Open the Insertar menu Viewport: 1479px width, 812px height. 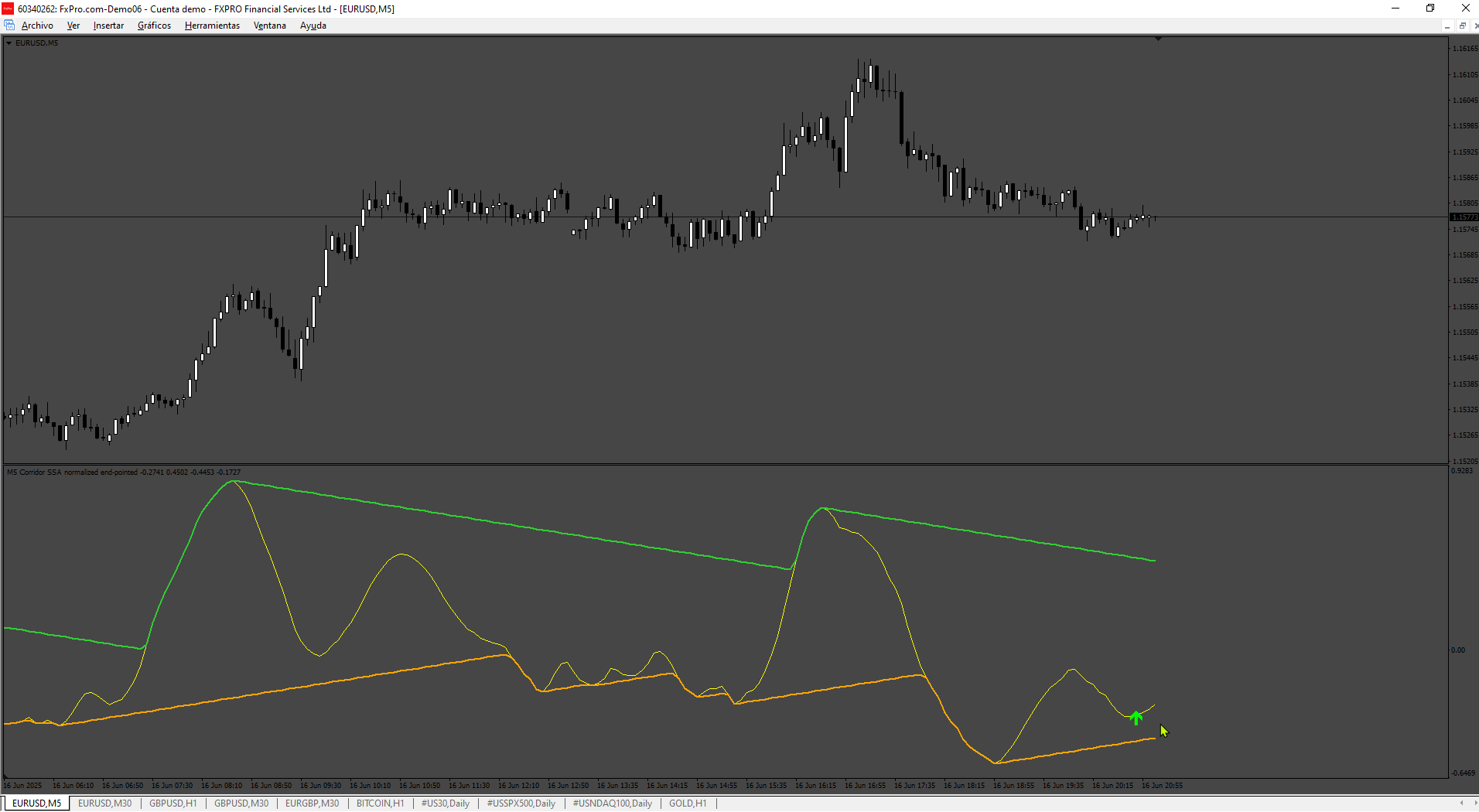108,26
